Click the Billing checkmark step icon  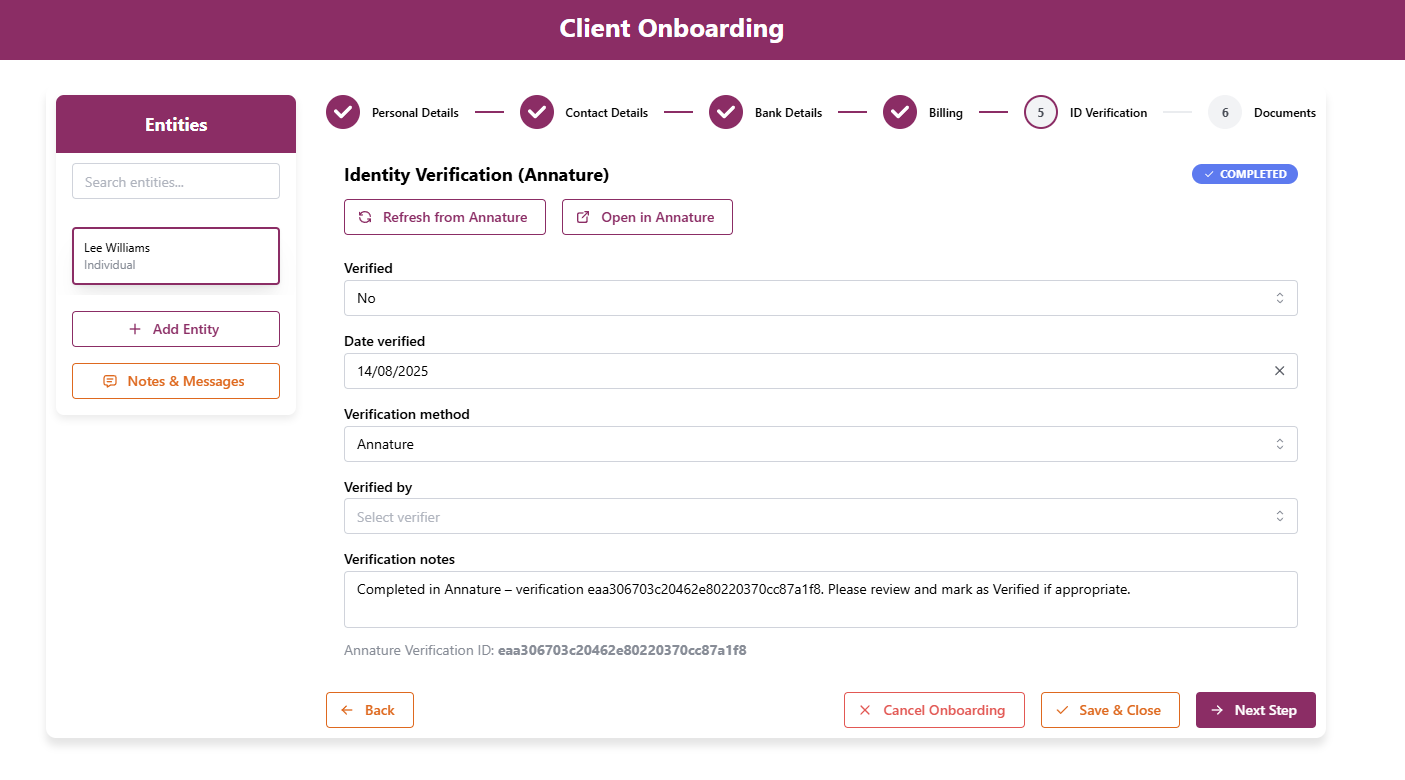(x=900, y=113)
